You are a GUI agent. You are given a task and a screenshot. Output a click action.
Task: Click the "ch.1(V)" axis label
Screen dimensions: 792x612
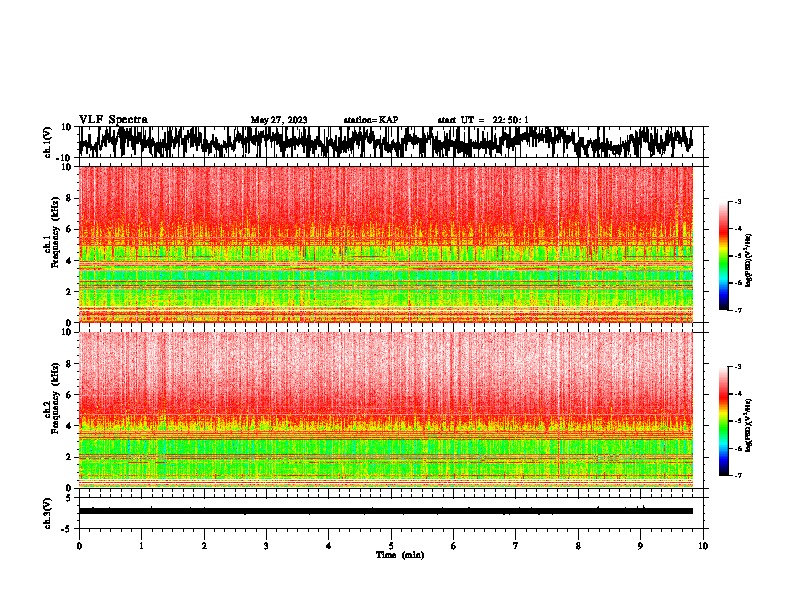pyautogui.click(x=48, y=142)
